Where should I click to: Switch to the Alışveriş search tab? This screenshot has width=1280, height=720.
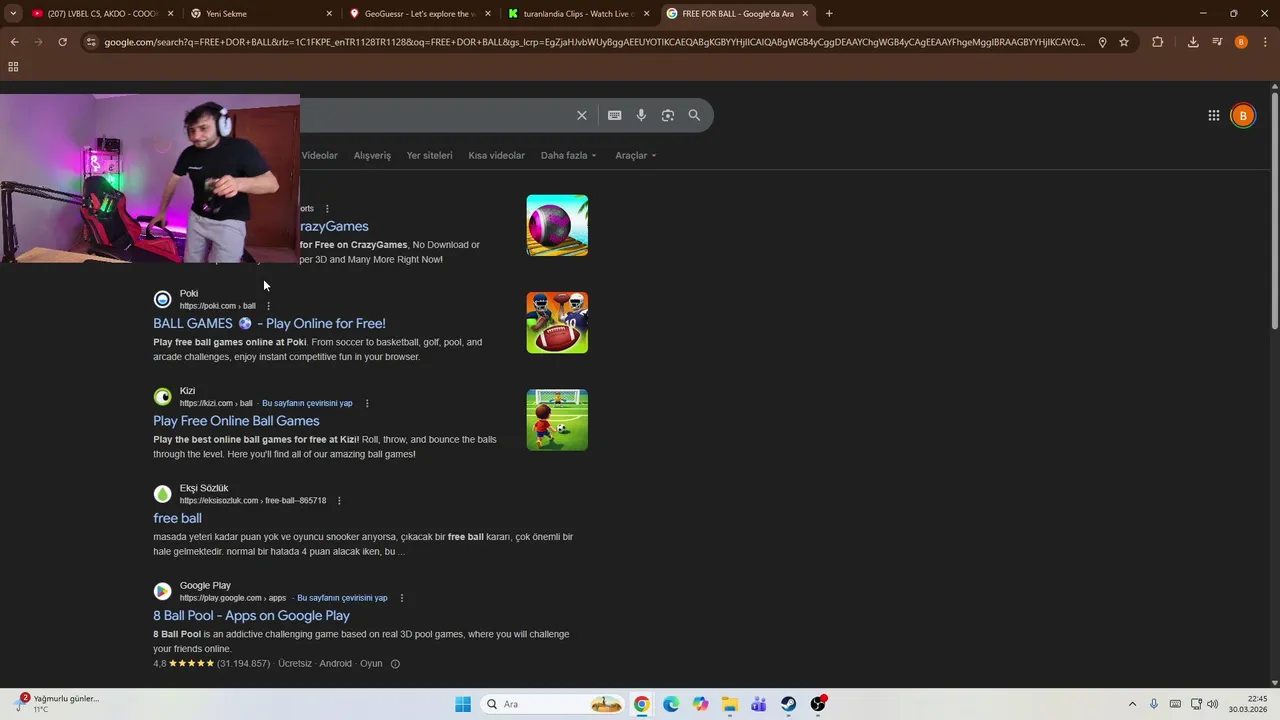[372, 155]
